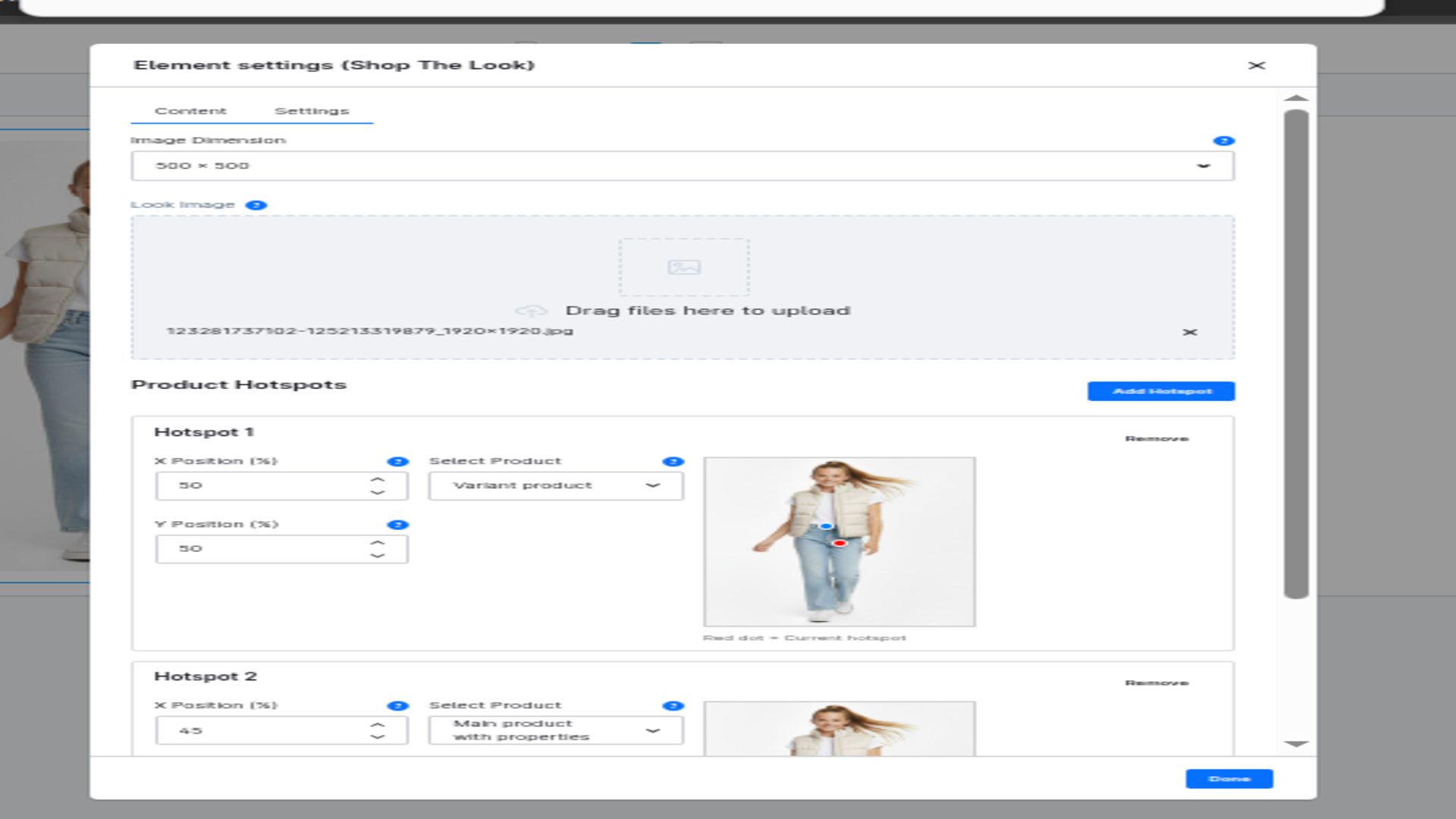Open the Image Dimension help tooltip
The height and width of the screenshot is (819, 1456).
[1223, 141]
